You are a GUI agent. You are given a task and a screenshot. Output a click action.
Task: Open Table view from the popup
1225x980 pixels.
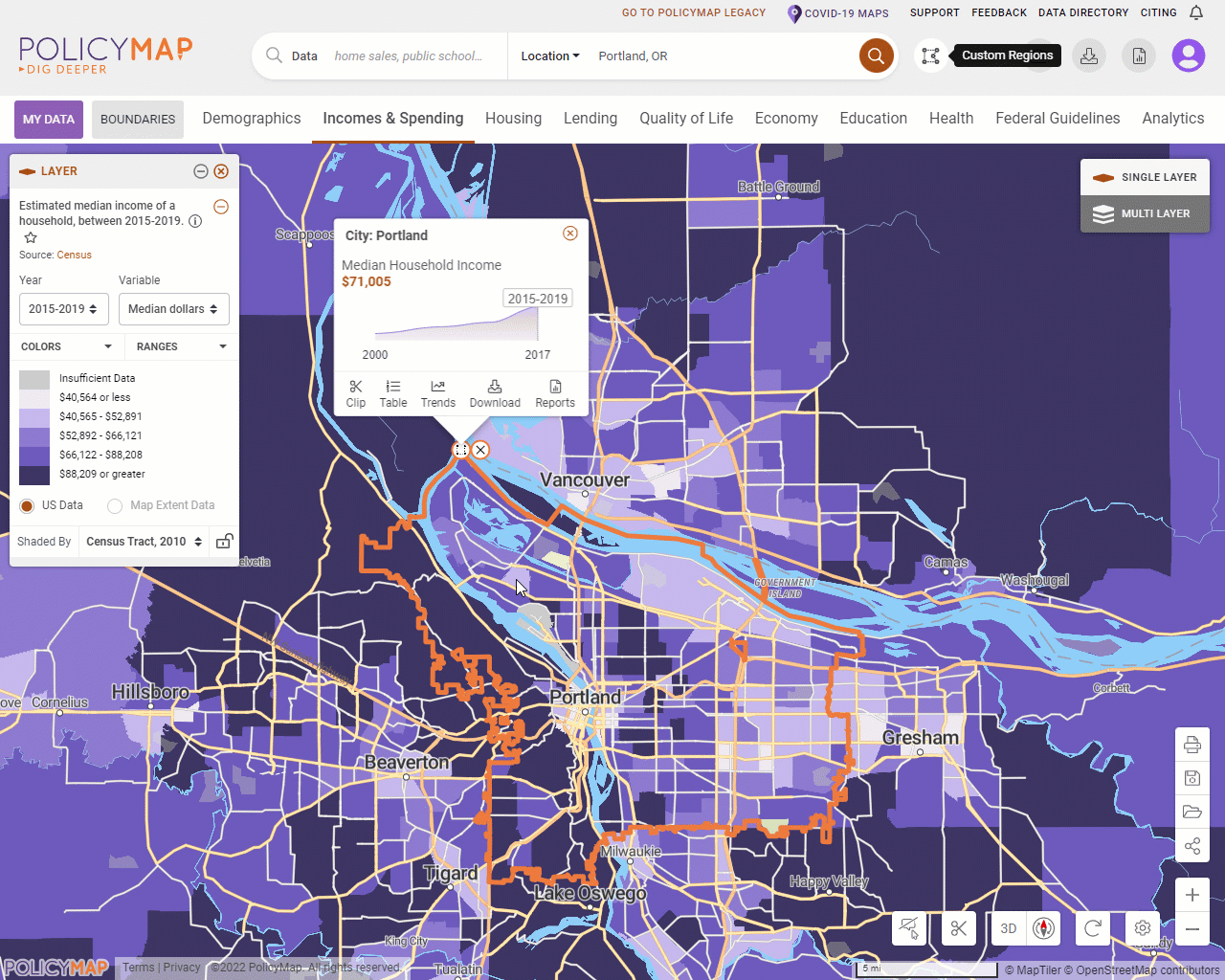(393, 393)
